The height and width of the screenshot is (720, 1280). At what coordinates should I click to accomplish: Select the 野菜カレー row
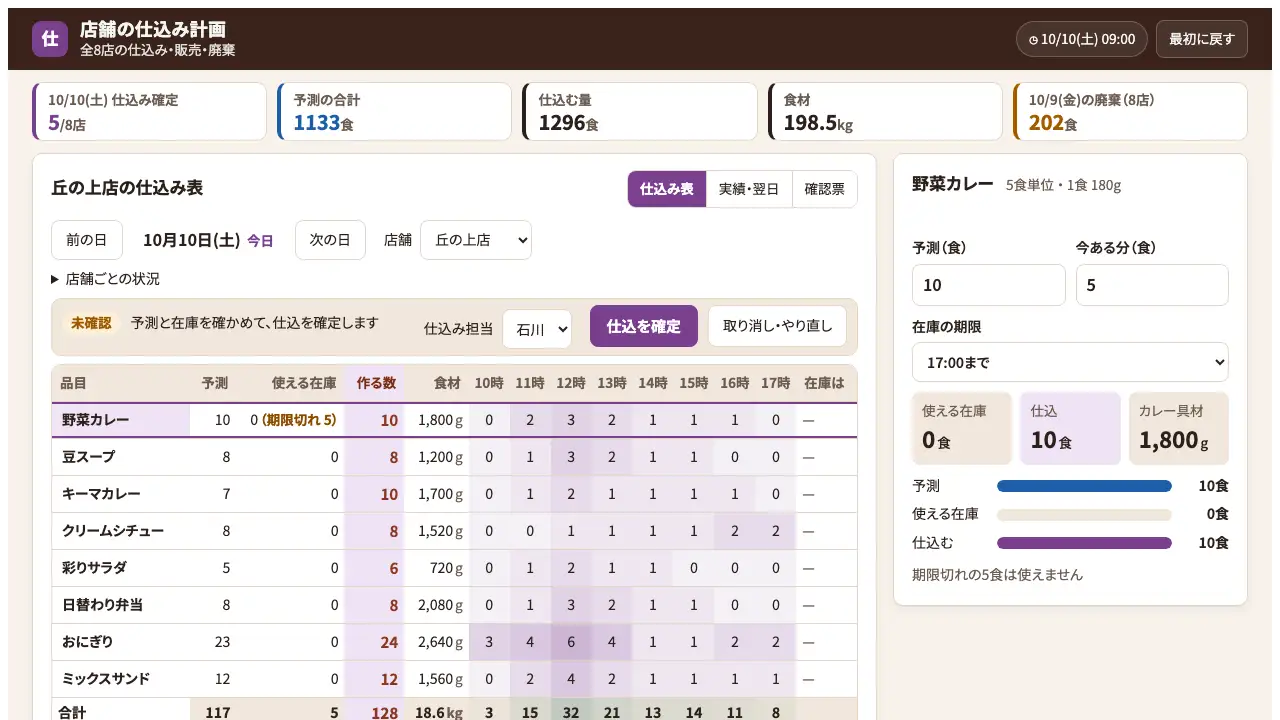click(x=454, y=420)
